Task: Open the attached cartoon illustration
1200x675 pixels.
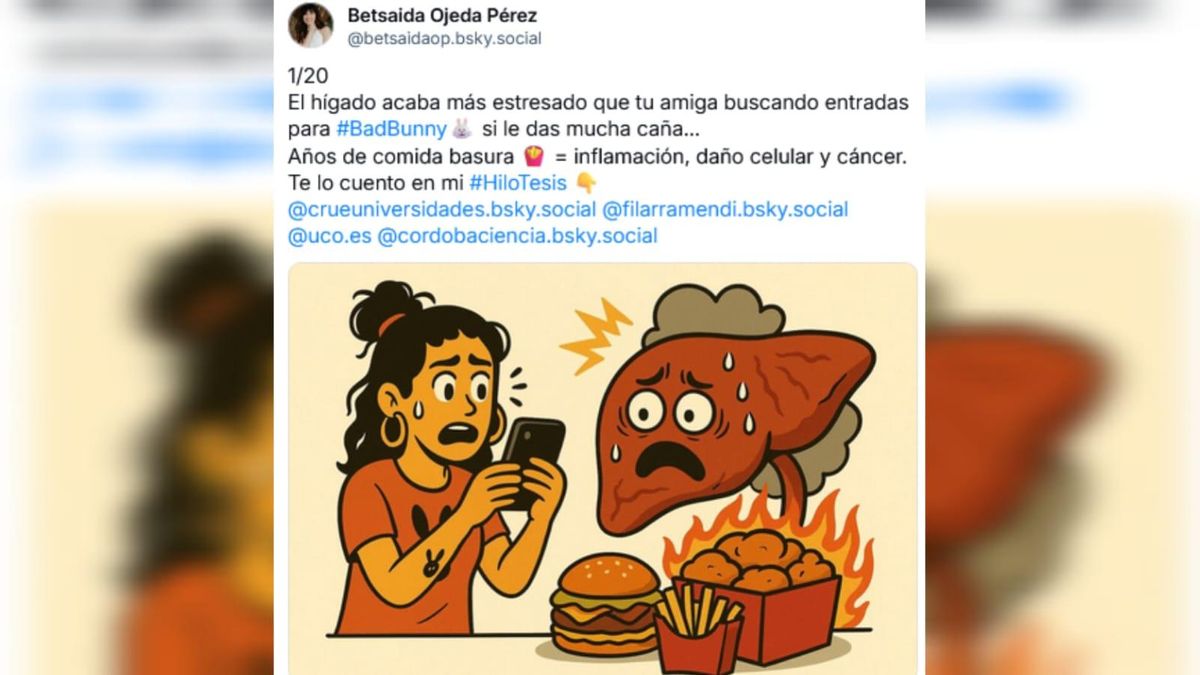Action: [x=603, y=468]
